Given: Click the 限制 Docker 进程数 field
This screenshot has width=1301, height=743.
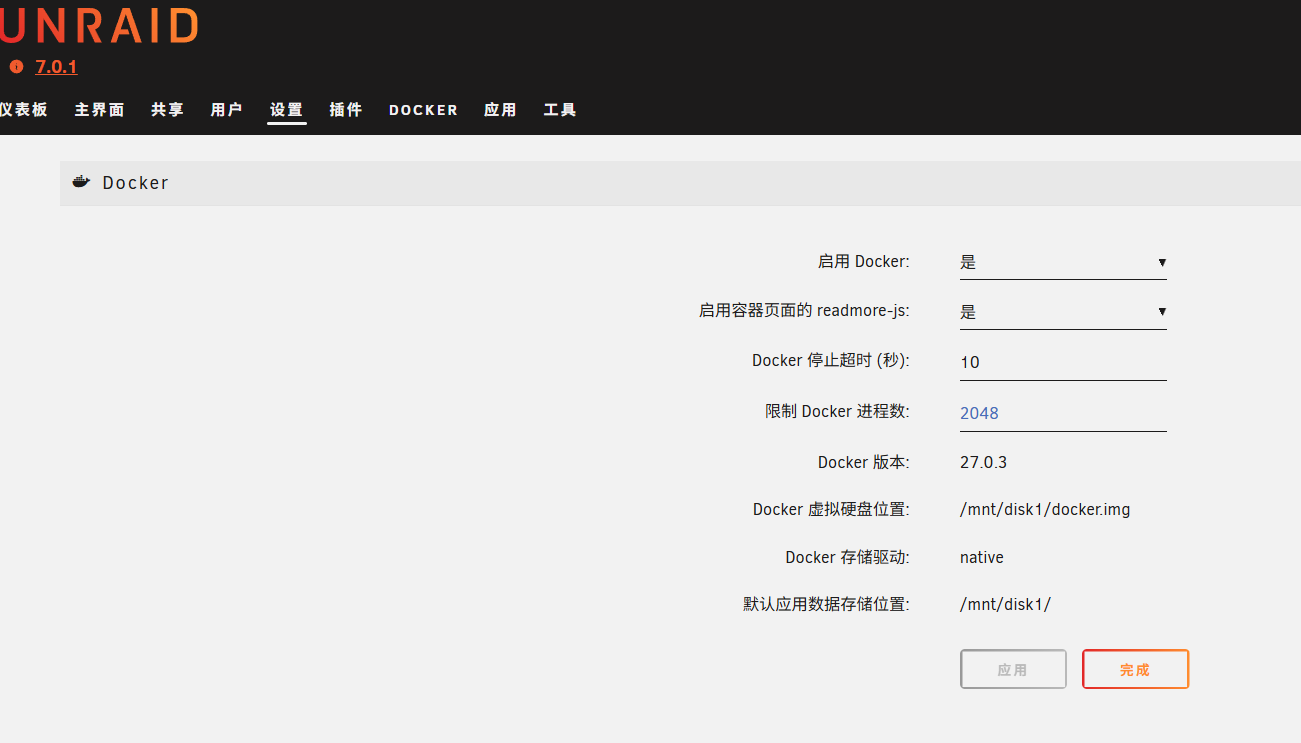Looking at the screenshot, I should point(1063,413).
